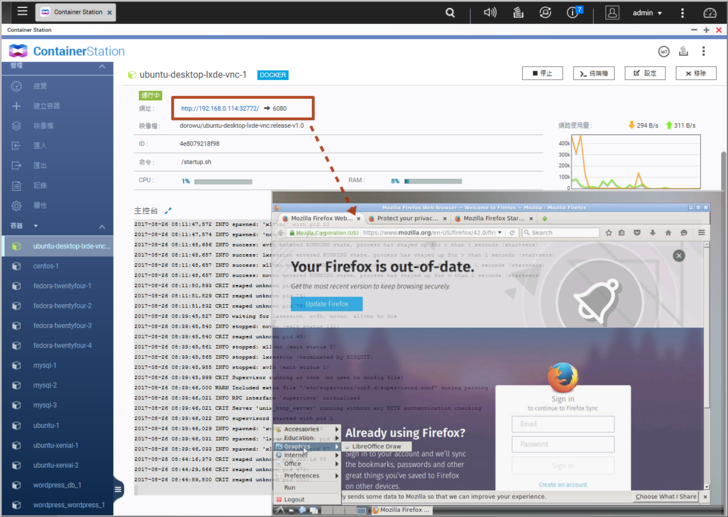Click the Firefox Search box
Screen dimensions: 728x517
[x=560, y=233]
